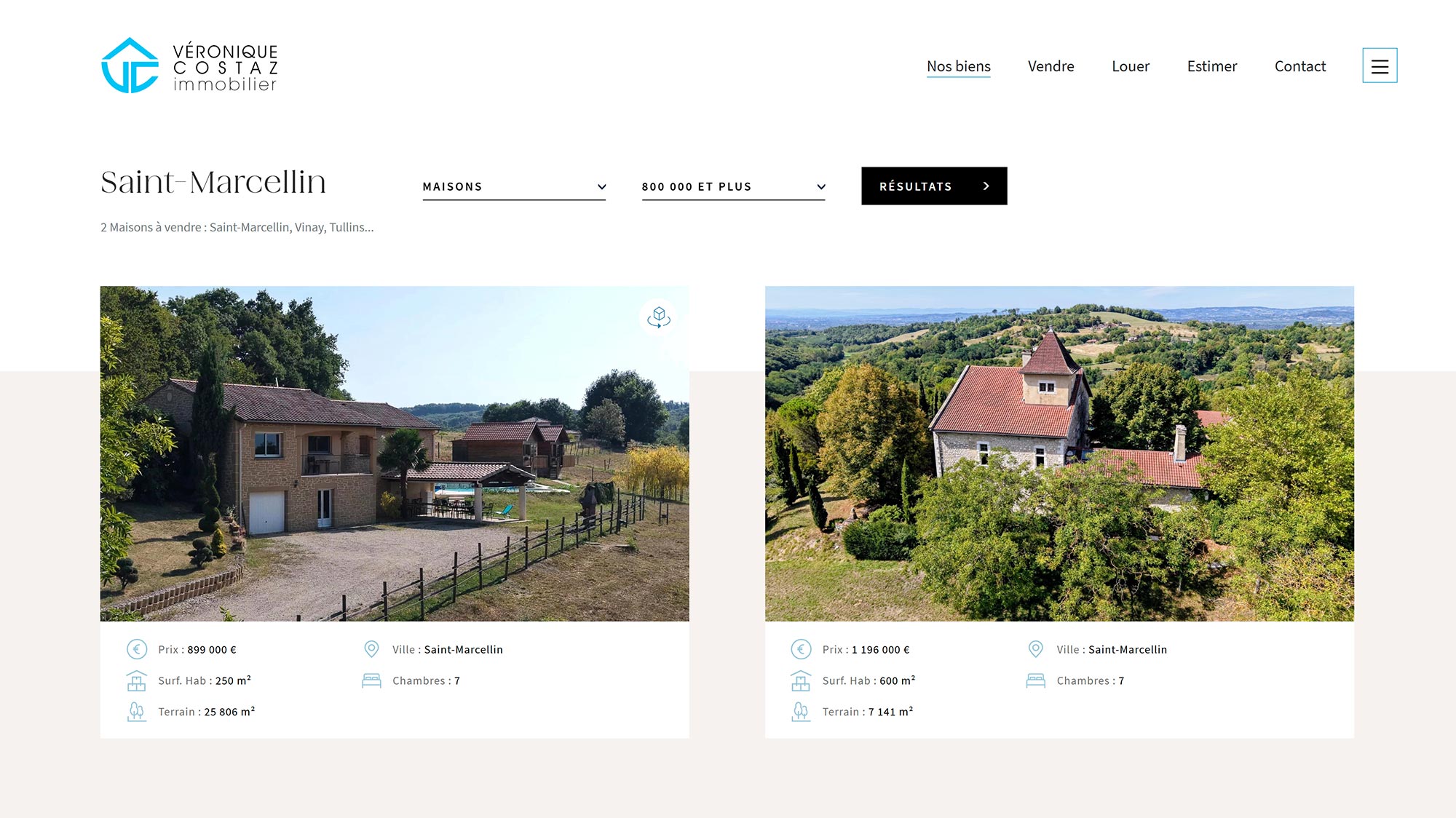Click the terrain tree icon for 25 806 m²

pyautogui.click(x=137, y=712)
